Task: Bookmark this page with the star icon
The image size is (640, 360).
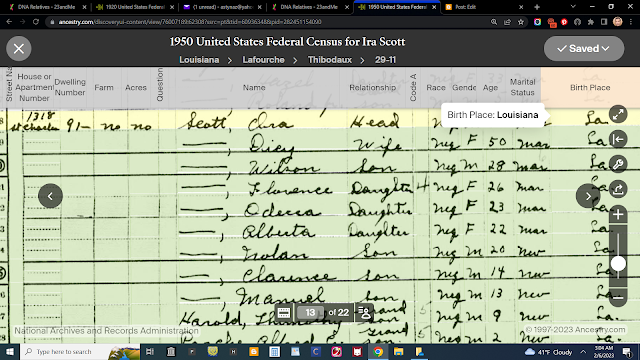Action: 520,22
